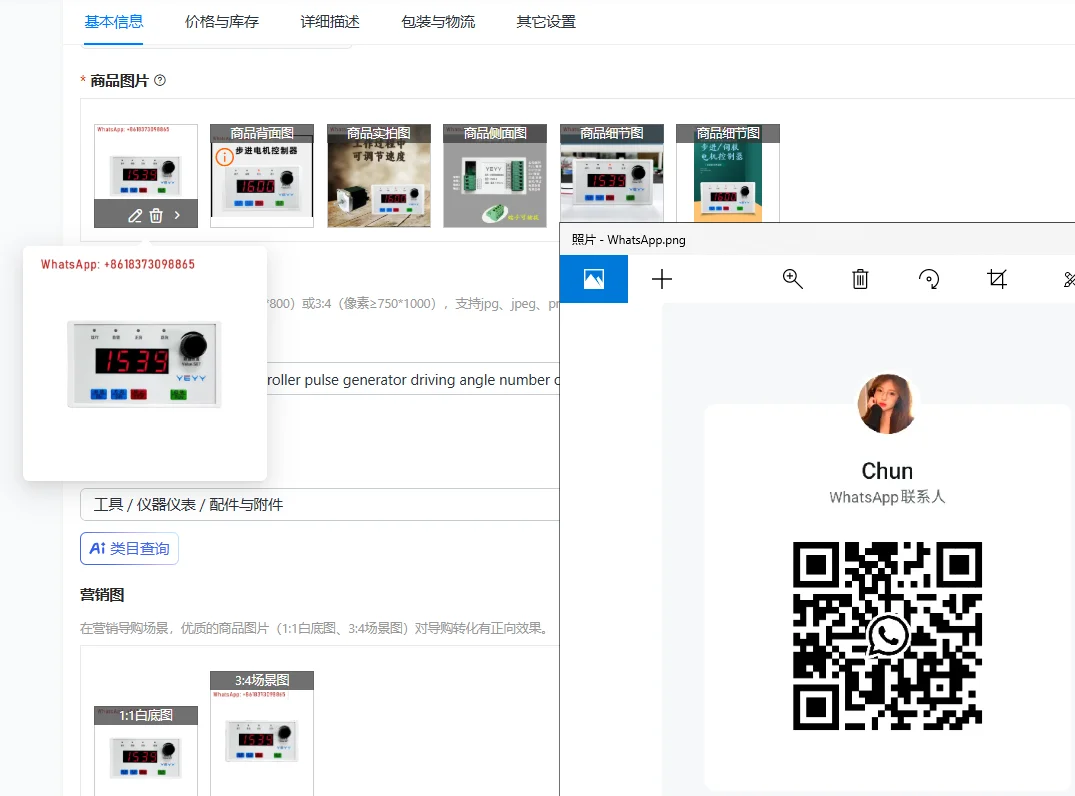Click the AI 类目查询 button
Screen dimensions: 1075x796
[129, 548]
